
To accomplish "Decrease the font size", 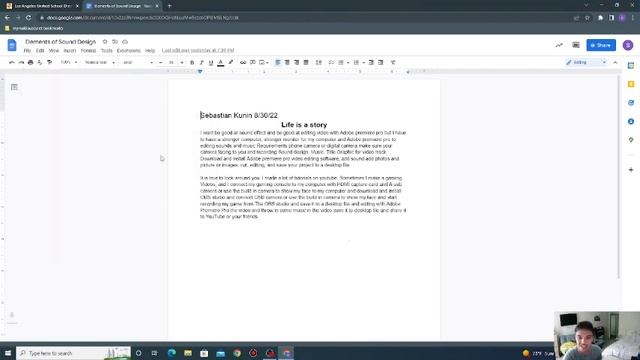I will (160, 62).
